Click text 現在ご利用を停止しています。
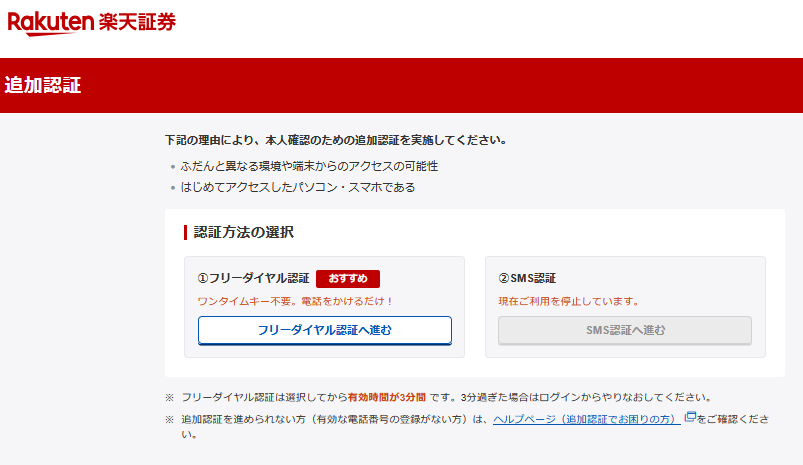This screenshot has height=465, width=803. point(569,301)
